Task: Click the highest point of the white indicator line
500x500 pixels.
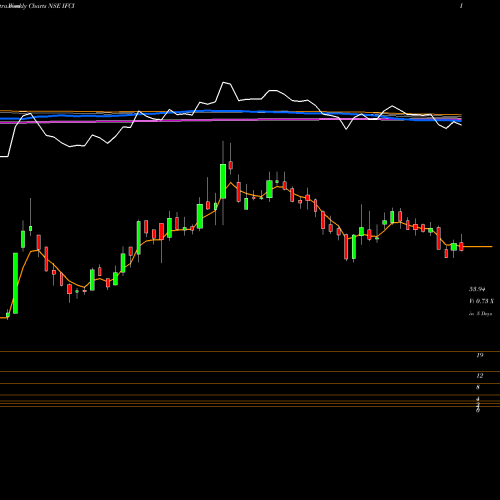Action: coord(224,82)
